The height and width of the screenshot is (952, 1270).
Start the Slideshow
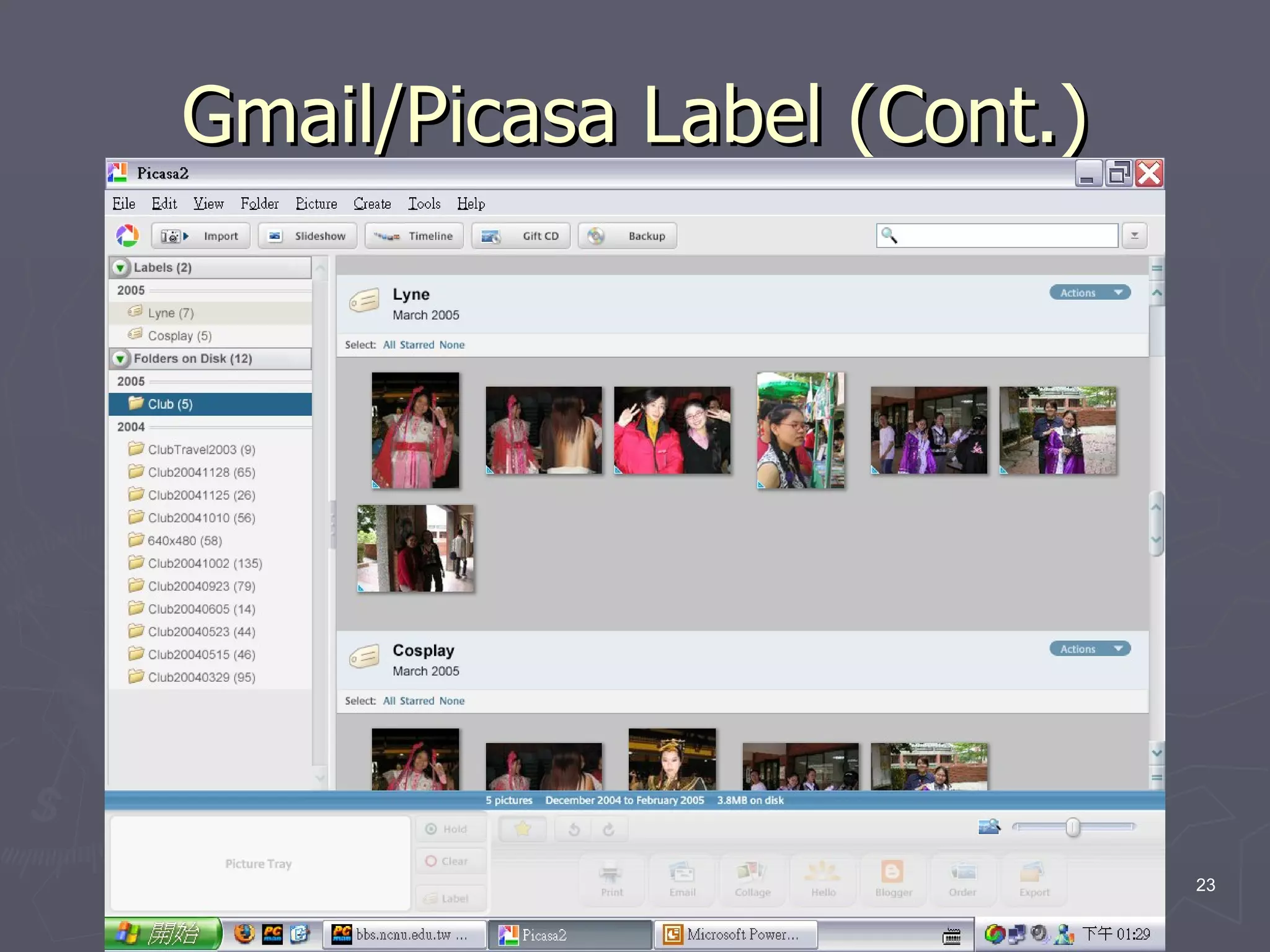tap(308, 236)
